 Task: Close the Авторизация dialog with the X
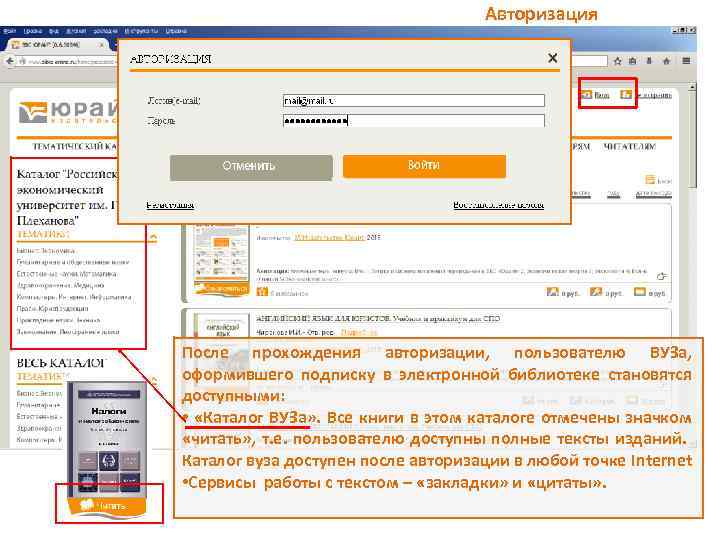(553, 58)
